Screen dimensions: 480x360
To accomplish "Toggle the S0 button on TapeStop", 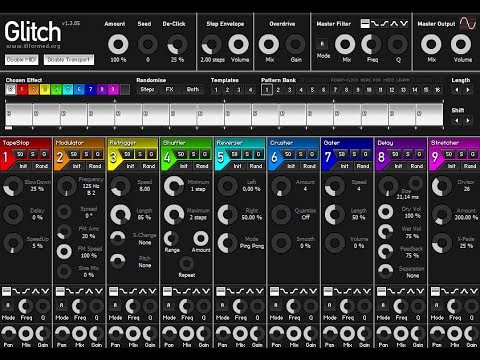I will (20, 154).
